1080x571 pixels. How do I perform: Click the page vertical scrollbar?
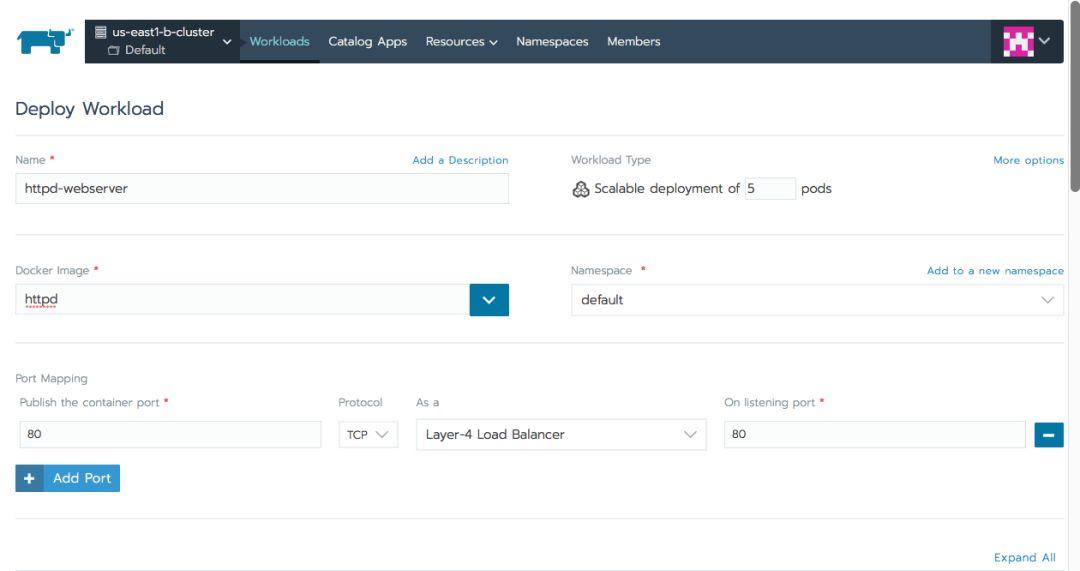(1074, 96)
